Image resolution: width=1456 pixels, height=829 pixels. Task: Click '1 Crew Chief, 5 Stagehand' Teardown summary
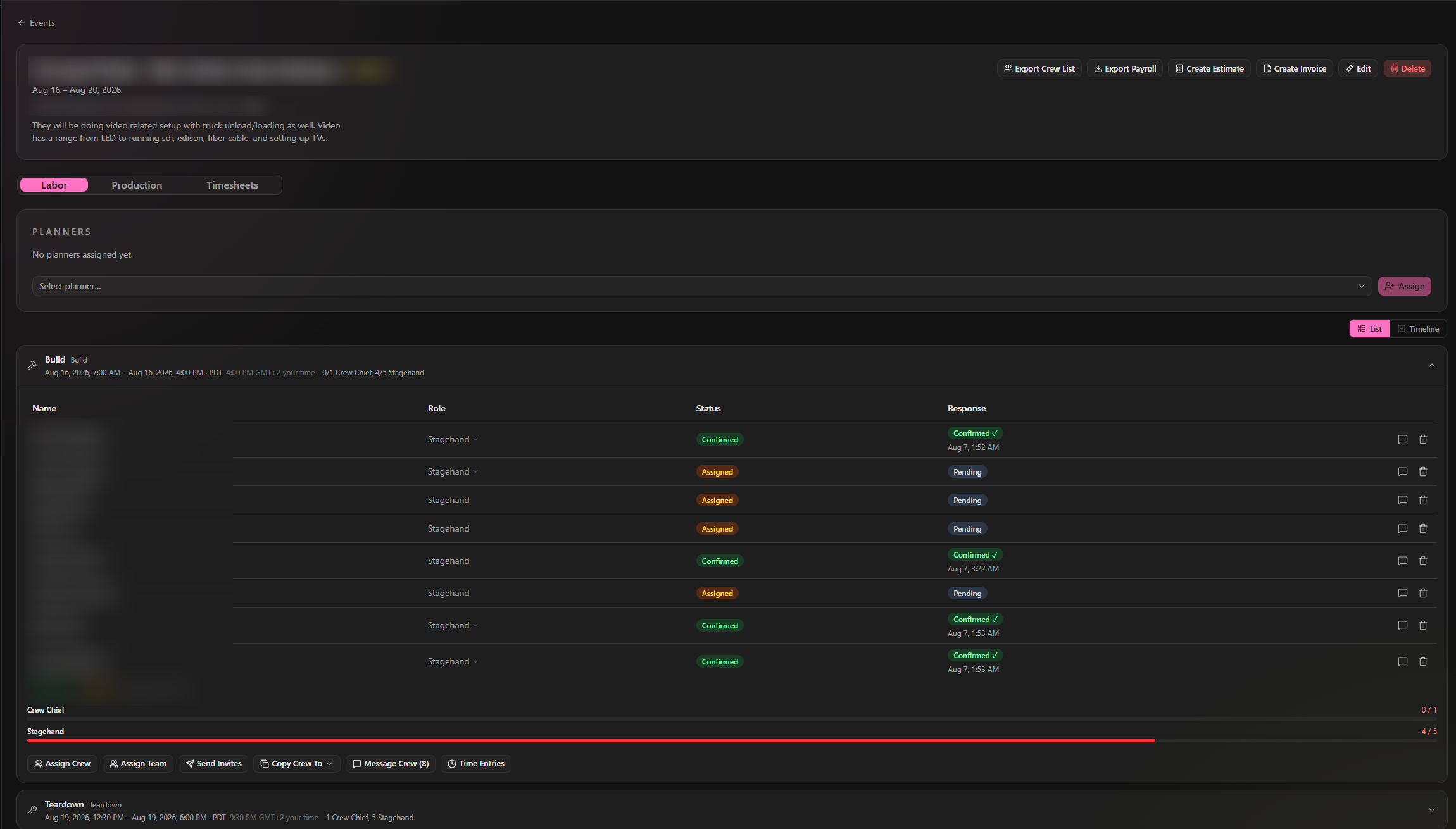370,818
